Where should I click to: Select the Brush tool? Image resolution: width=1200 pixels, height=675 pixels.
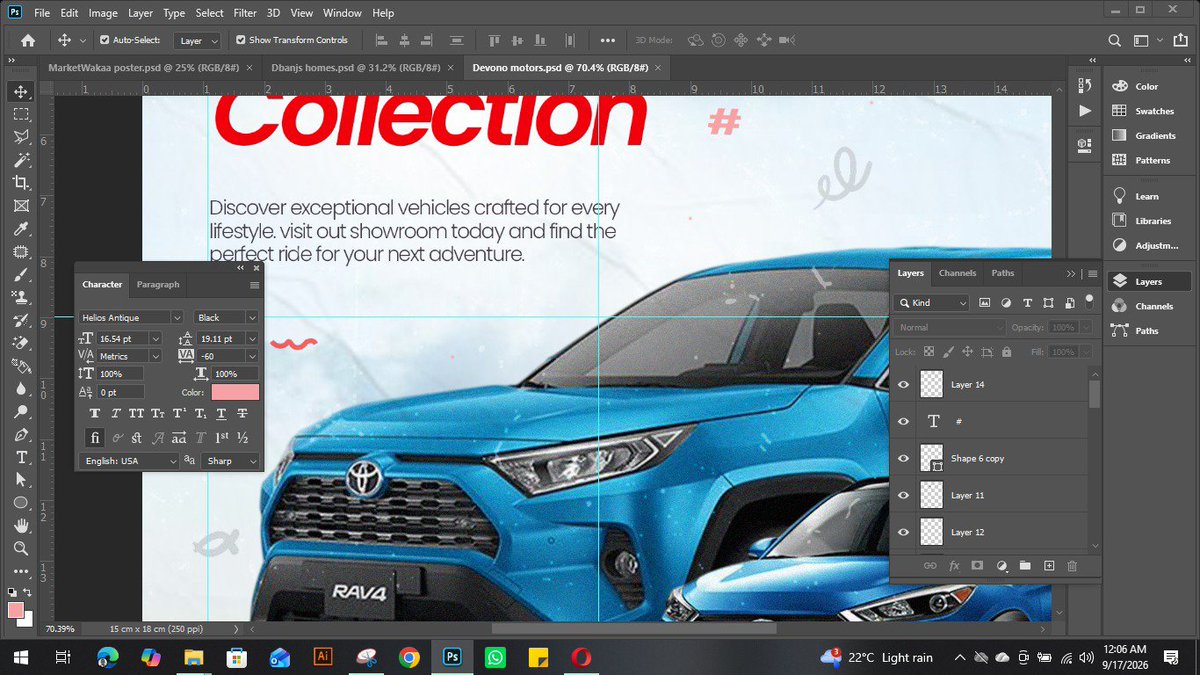[21, 274]
